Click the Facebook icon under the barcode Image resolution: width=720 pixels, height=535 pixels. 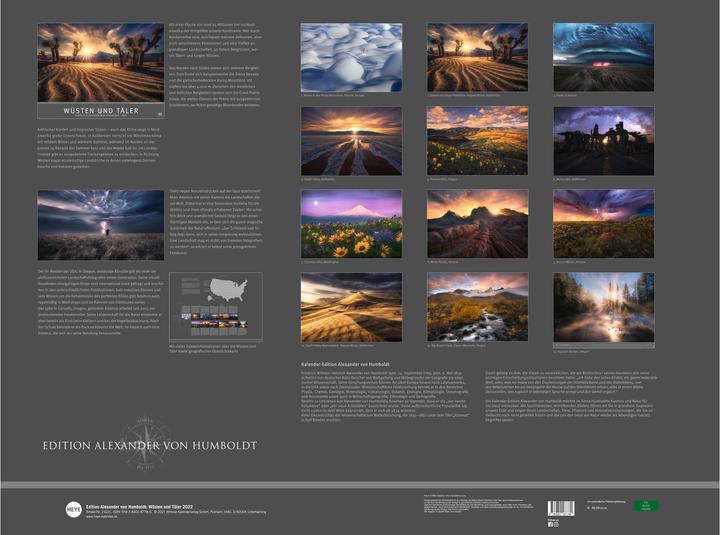550,524
